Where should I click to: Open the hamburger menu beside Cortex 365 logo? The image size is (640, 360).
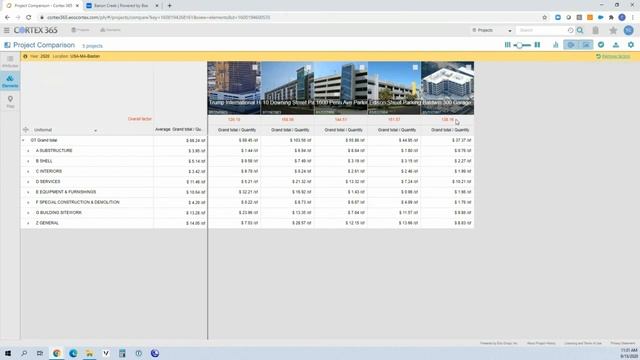click(x=7, y=30)
